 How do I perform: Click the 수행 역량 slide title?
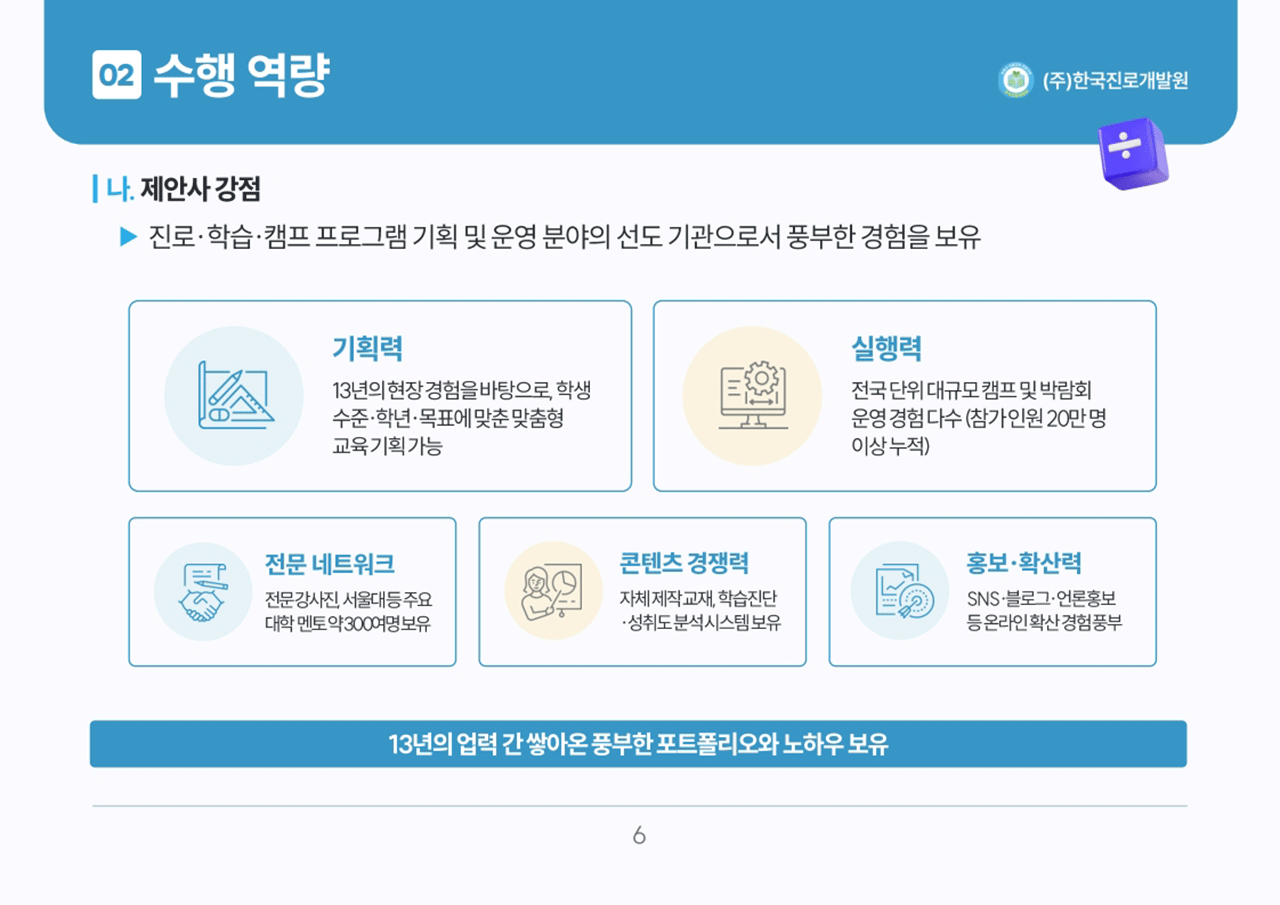pyautogui.click(x=241, y=75)
